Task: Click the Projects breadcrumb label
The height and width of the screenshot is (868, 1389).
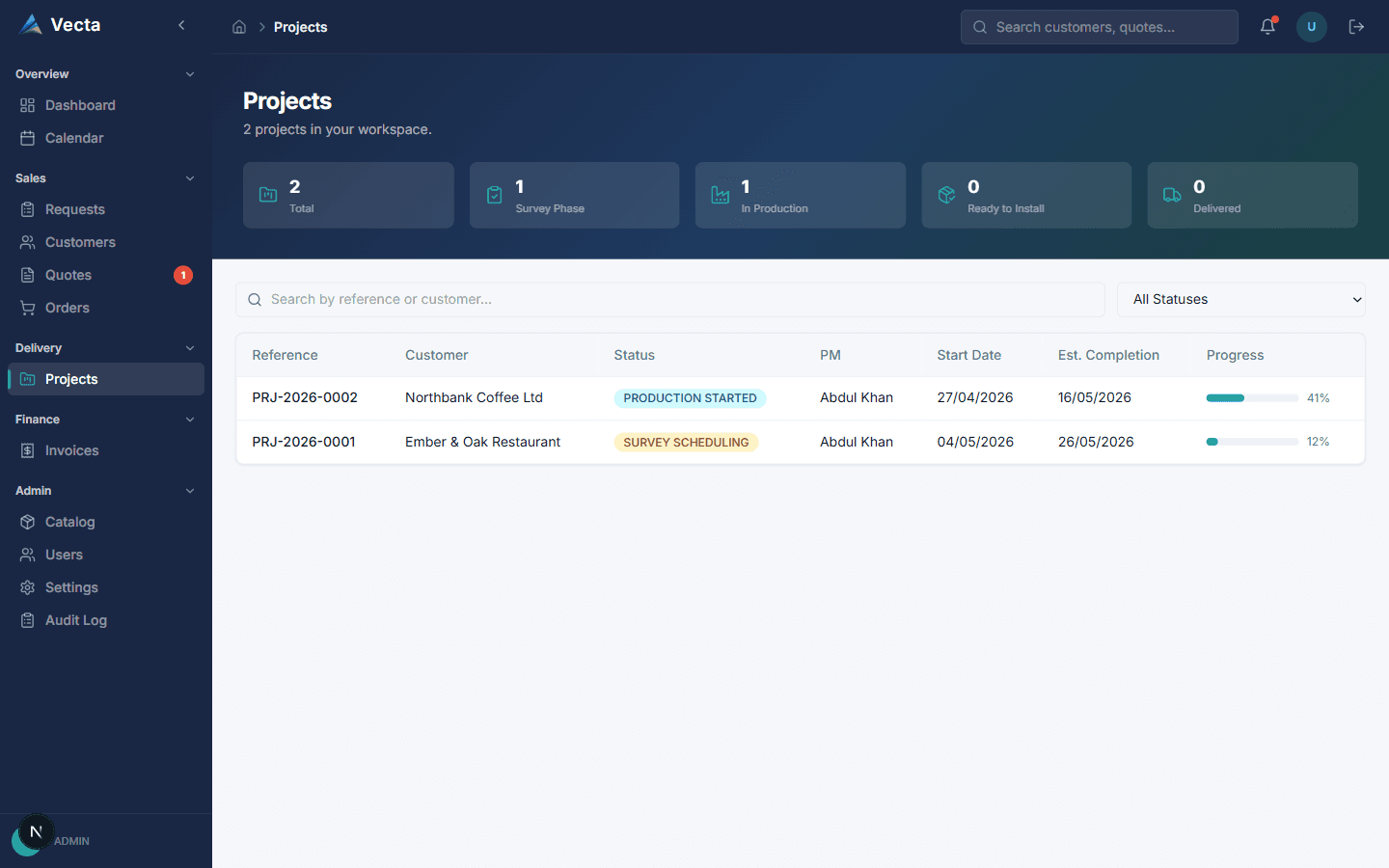Action: pos(300,27)
